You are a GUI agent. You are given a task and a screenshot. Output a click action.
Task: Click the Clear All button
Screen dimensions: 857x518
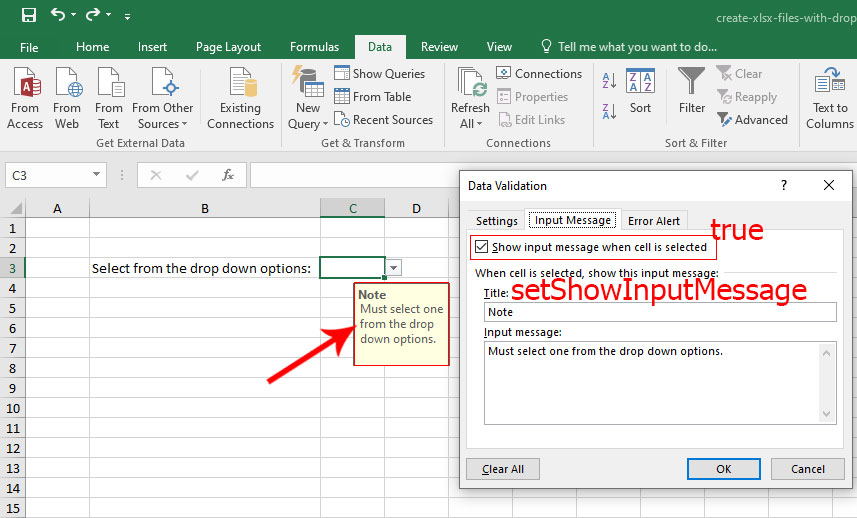503,469
